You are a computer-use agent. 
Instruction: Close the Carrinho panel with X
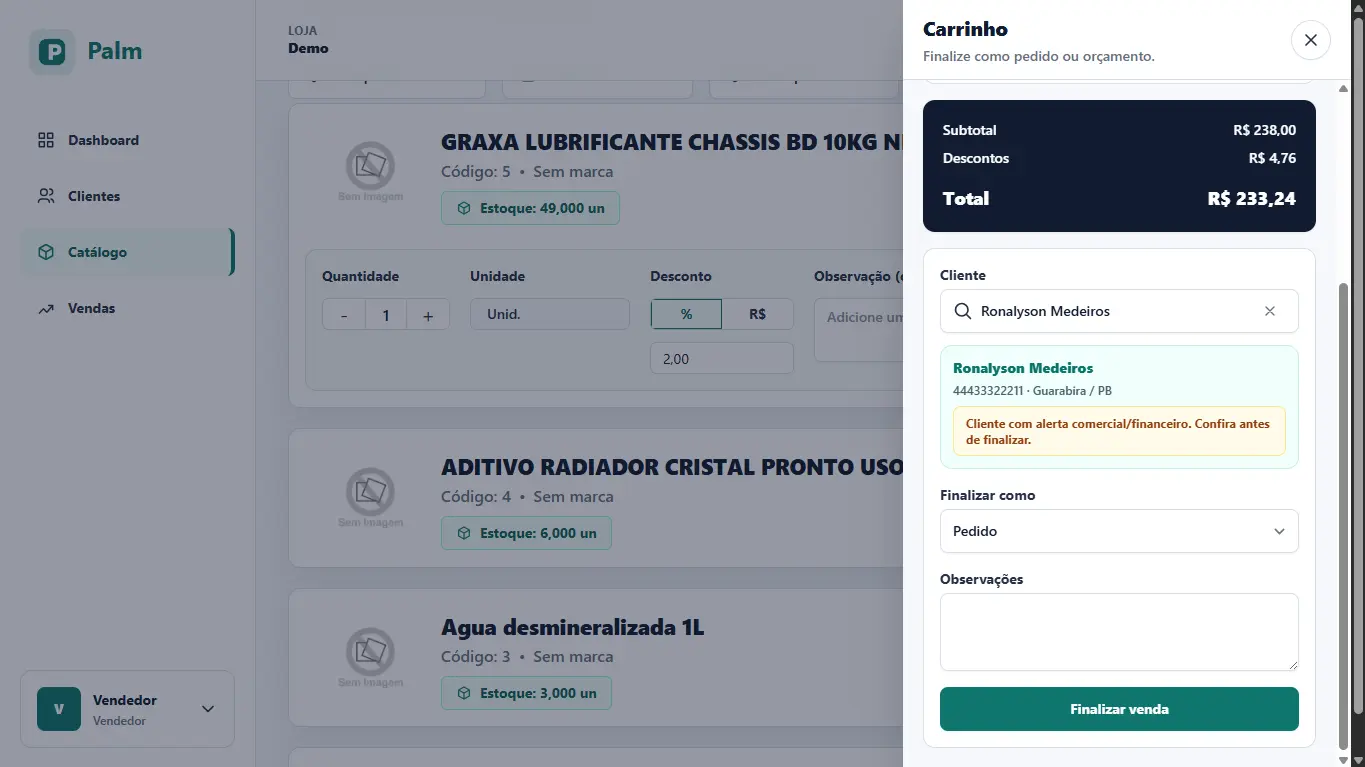click(1310, 40)
